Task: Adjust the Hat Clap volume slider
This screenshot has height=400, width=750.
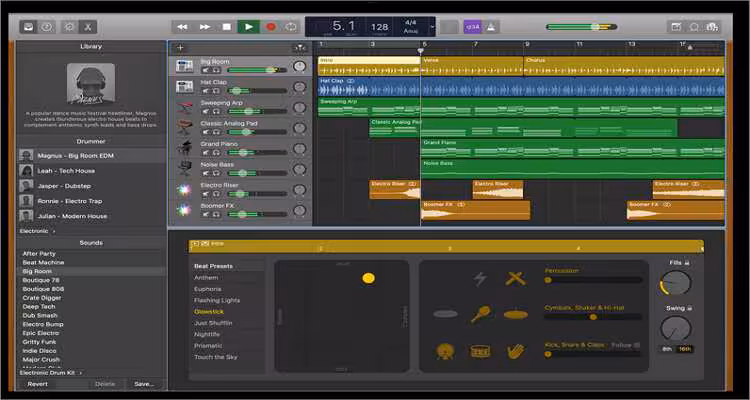Action: pos(257,91)
